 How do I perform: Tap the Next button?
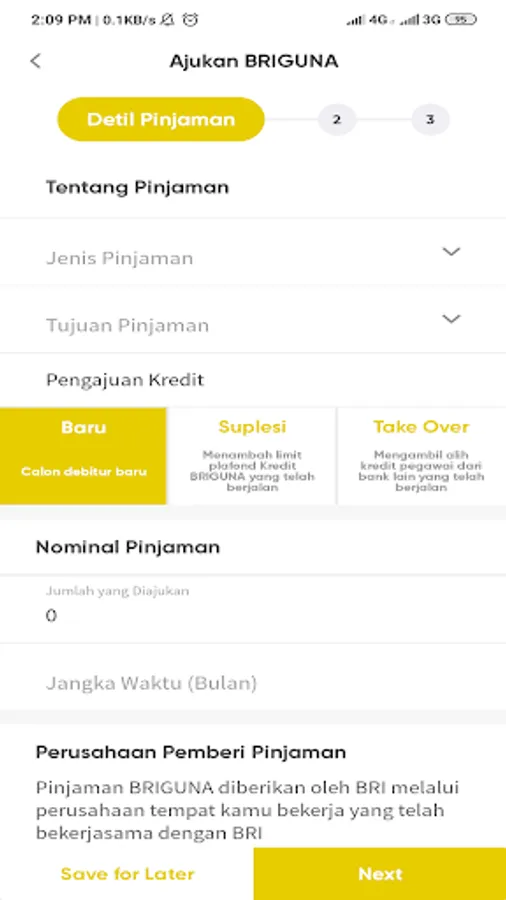[380, 874]
